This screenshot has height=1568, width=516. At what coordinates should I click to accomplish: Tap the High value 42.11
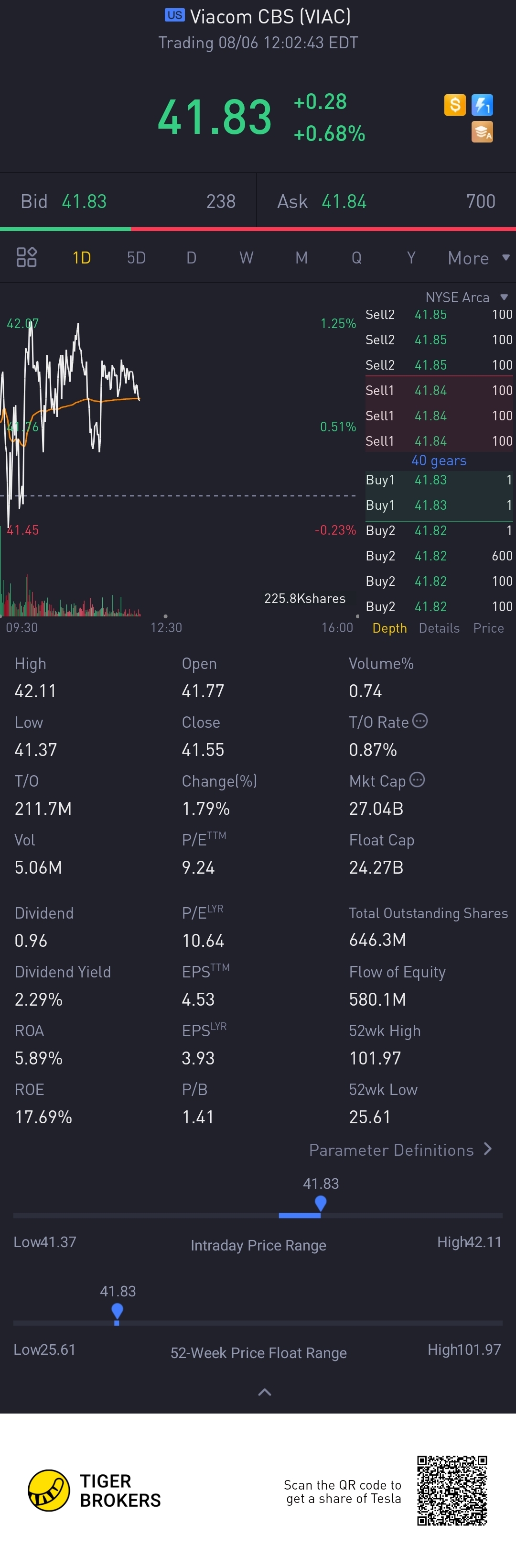[35, 691]
